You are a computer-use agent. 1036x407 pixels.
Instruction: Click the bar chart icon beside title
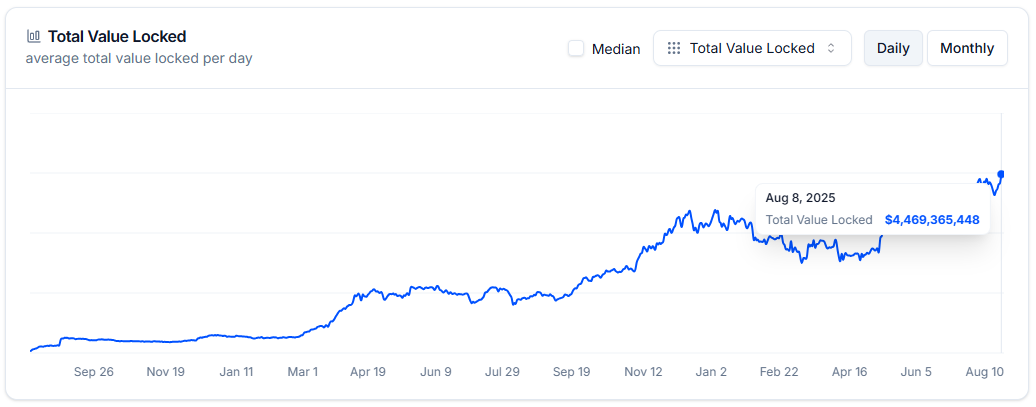coord(34,36)
